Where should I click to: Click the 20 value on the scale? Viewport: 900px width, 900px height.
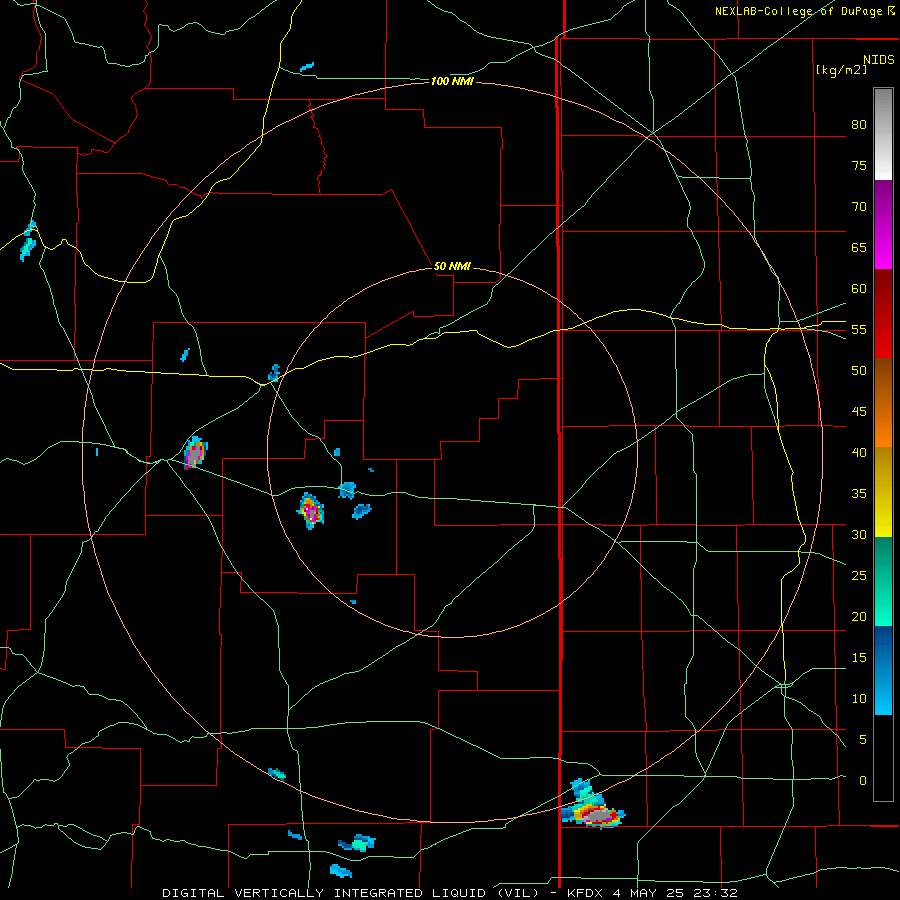859,616
